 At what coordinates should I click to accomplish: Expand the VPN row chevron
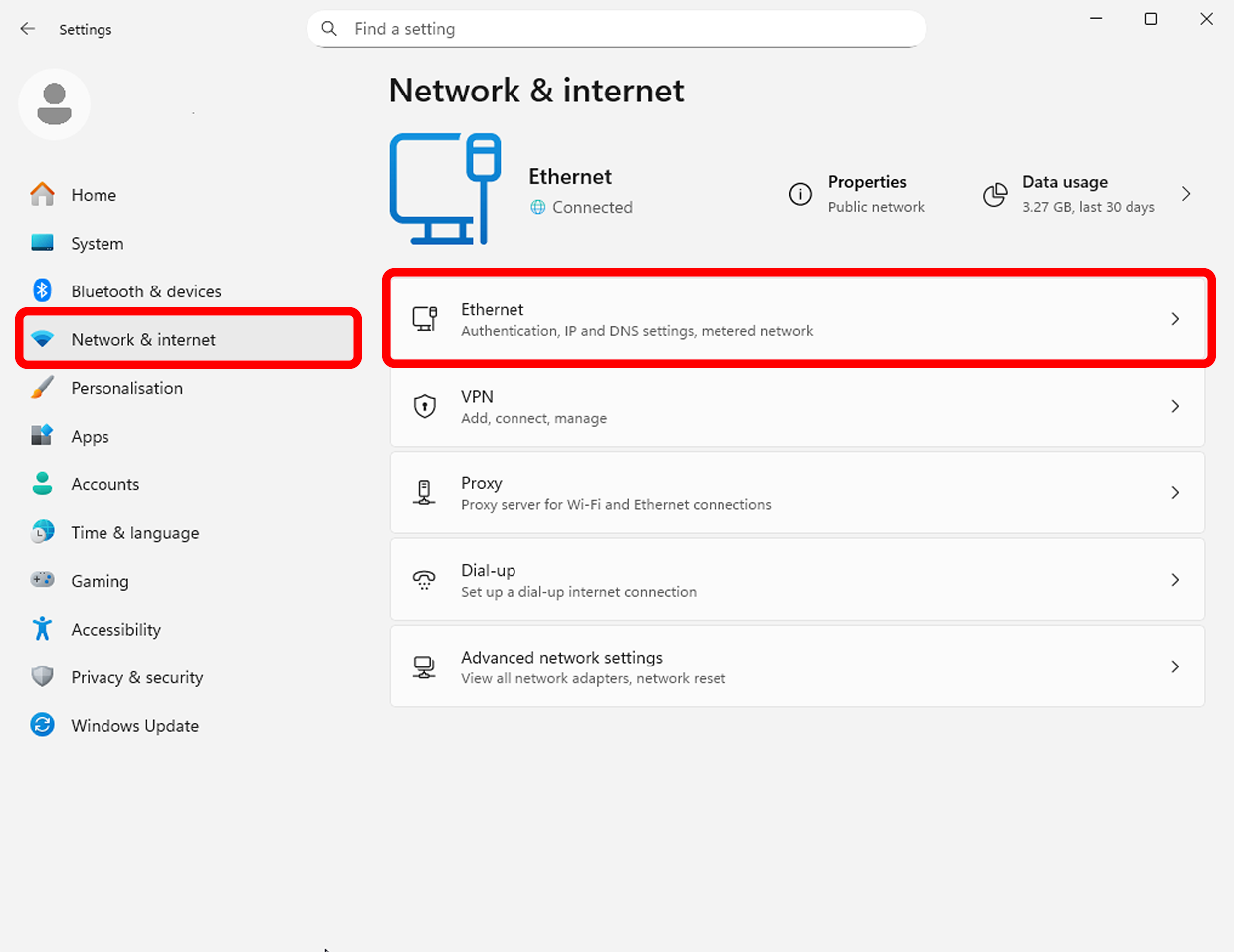tap(1175, 406)
